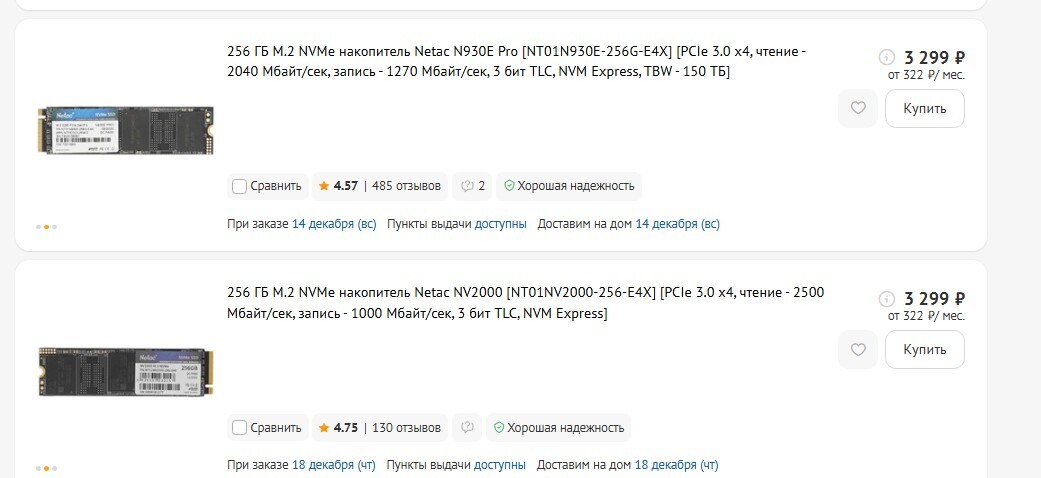The height and width of the screenshot is (478, 1041).
Task: Add Netac N930E Pro to wishlist
Action: 857,108
